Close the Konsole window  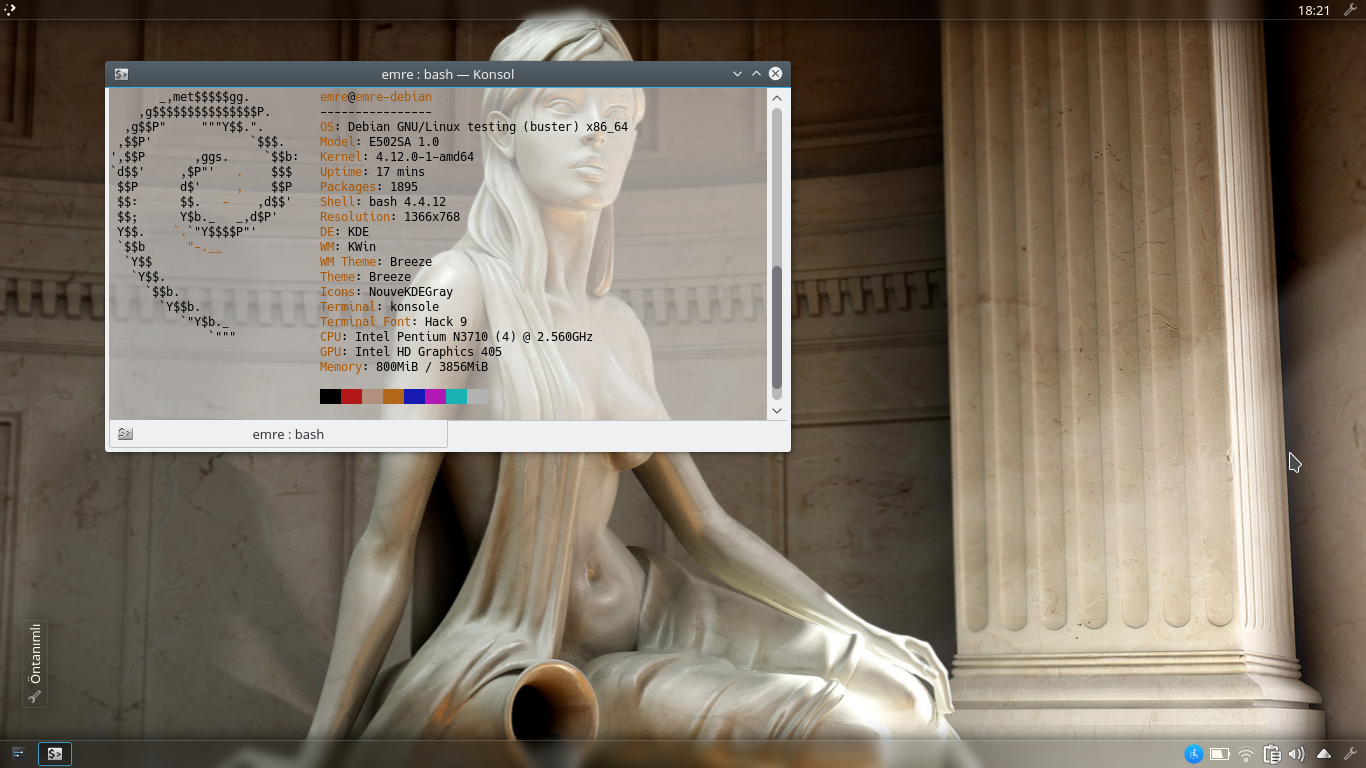(x=775, y=74)
